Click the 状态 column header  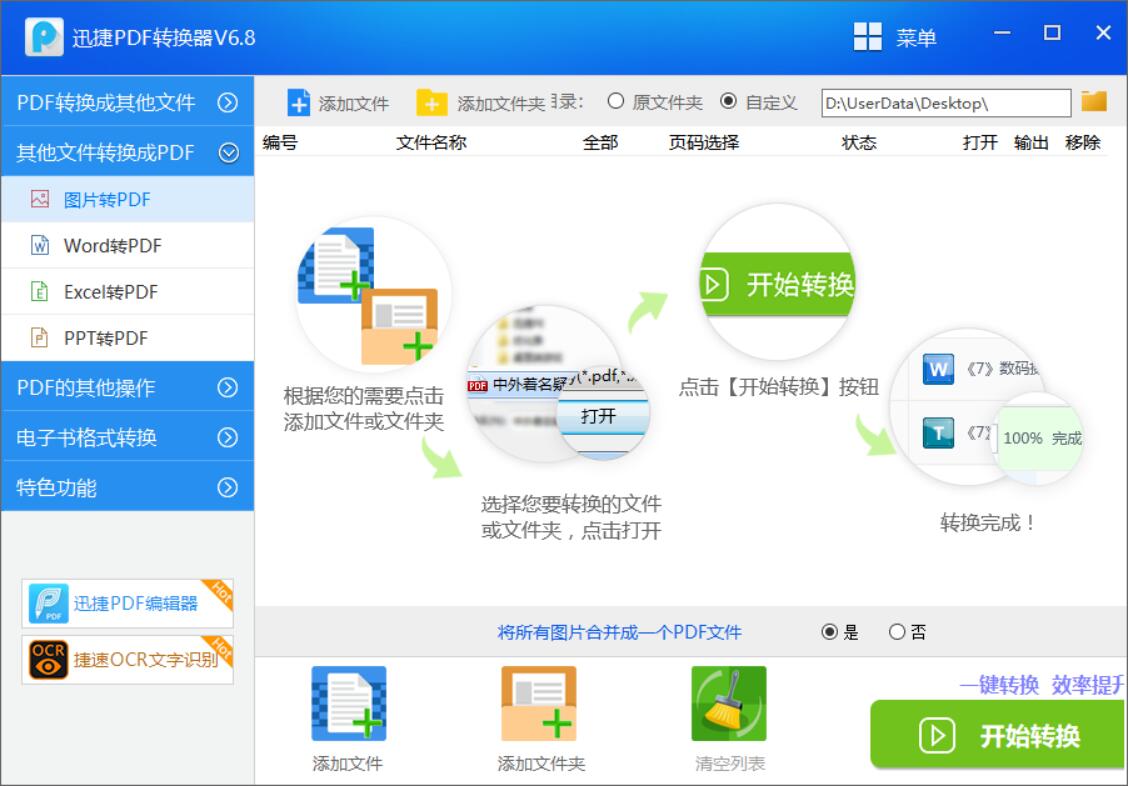[x=859, y=142]
